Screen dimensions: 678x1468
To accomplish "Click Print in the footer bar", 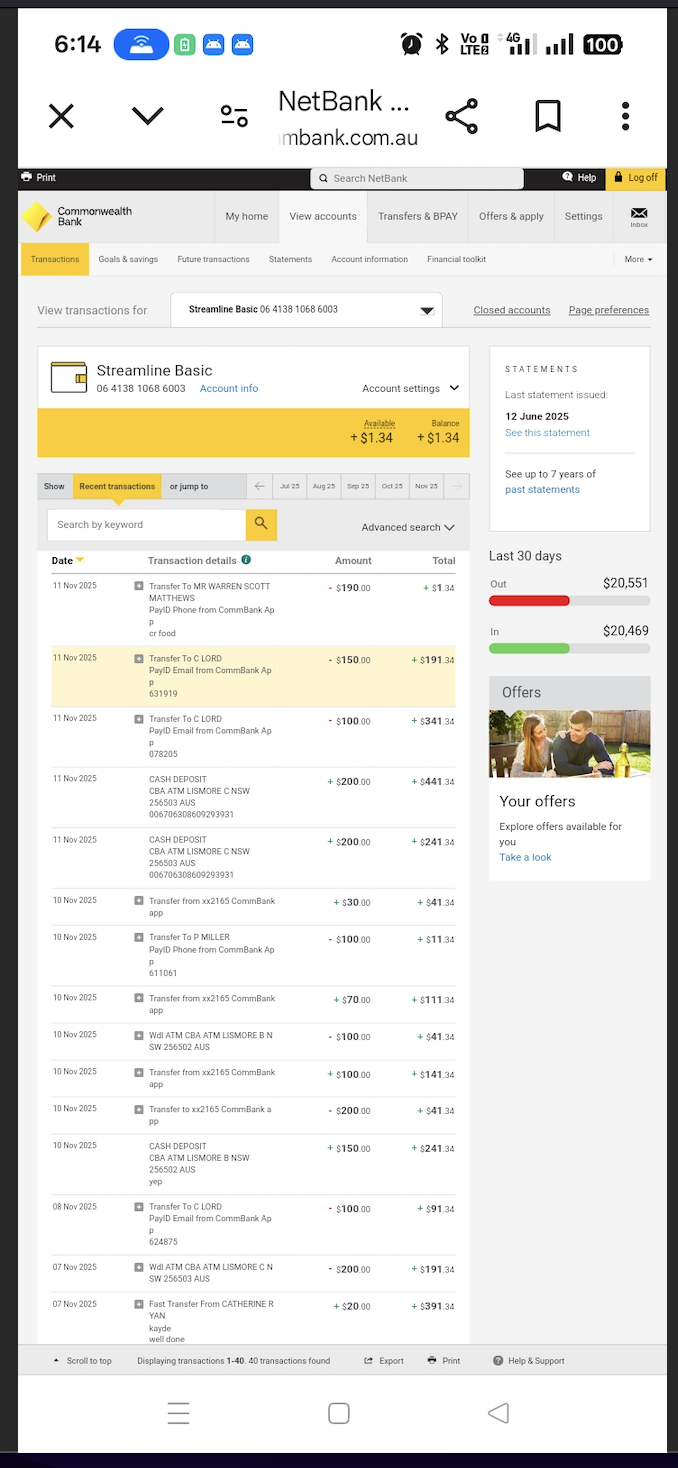I will coord(444,1360).
